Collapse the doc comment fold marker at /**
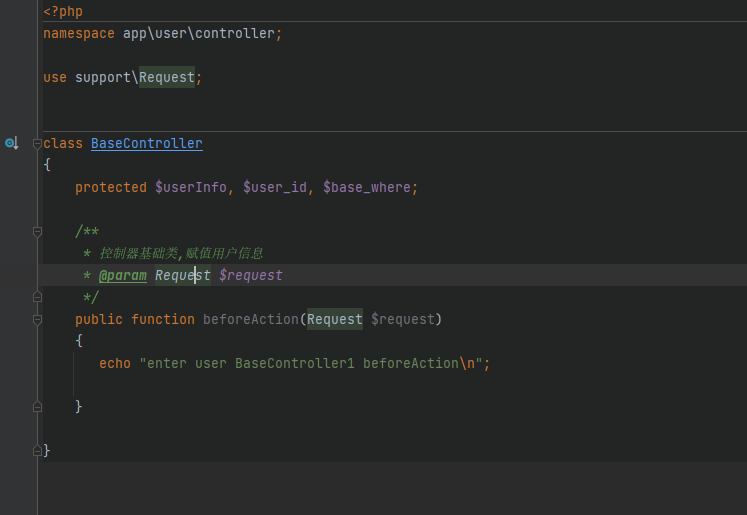 pos(37,232)
